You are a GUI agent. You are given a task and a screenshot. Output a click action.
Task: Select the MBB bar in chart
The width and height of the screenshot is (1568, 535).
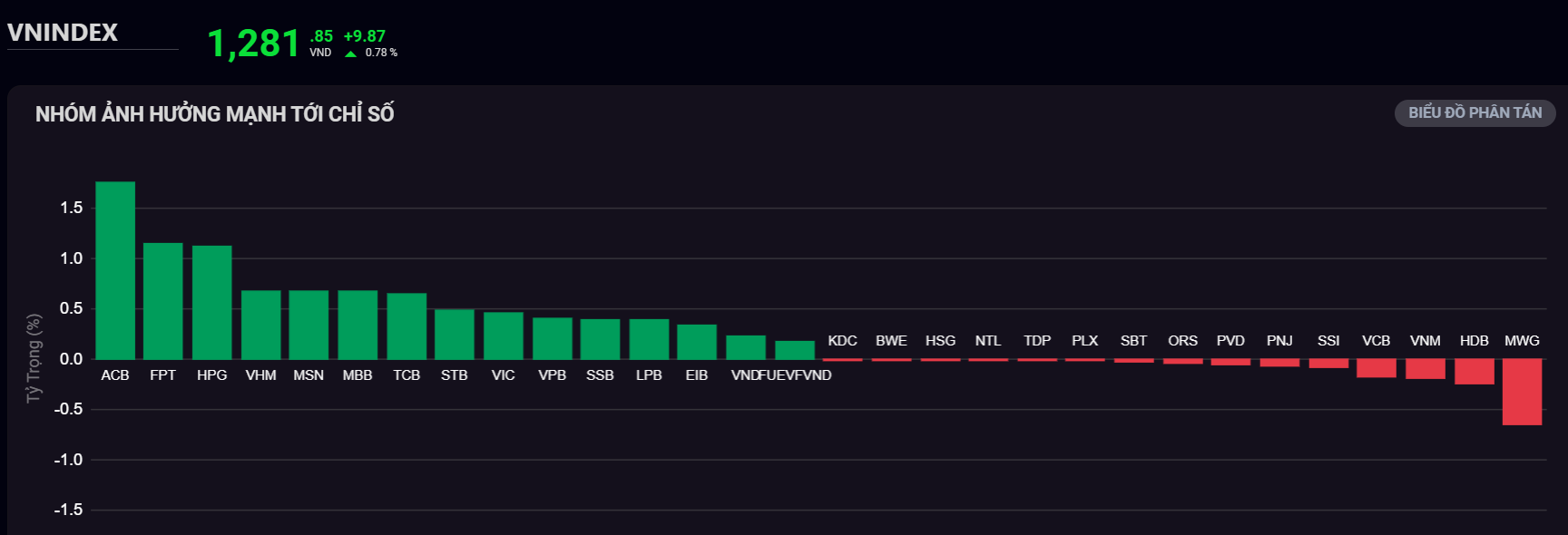[358, 325]
